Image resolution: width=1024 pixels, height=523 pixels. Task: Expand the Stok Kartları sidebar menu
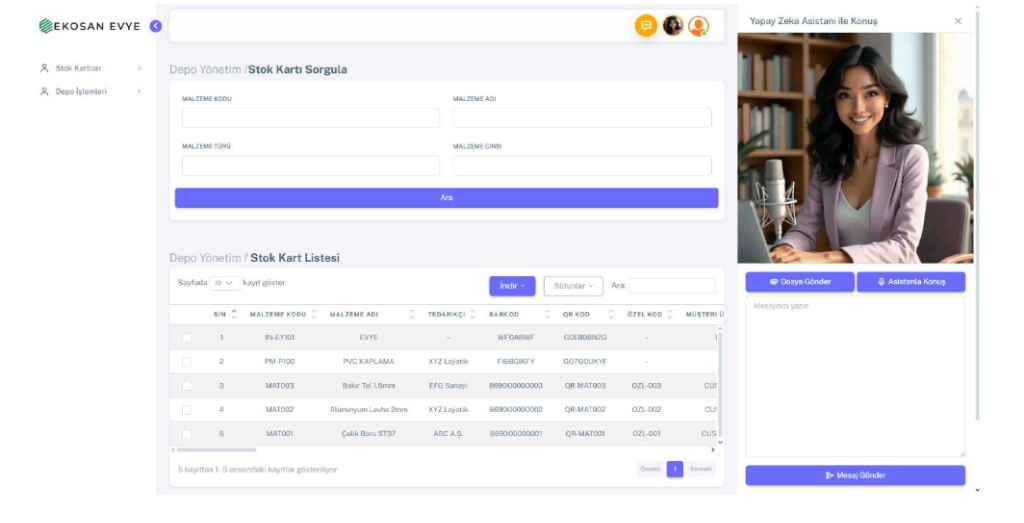coord(90,68)
